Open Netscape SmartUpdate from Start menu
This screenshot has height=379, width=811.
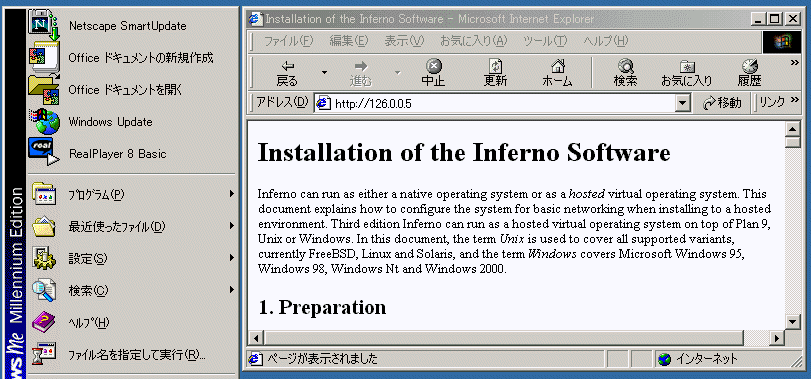click(132, 25)
